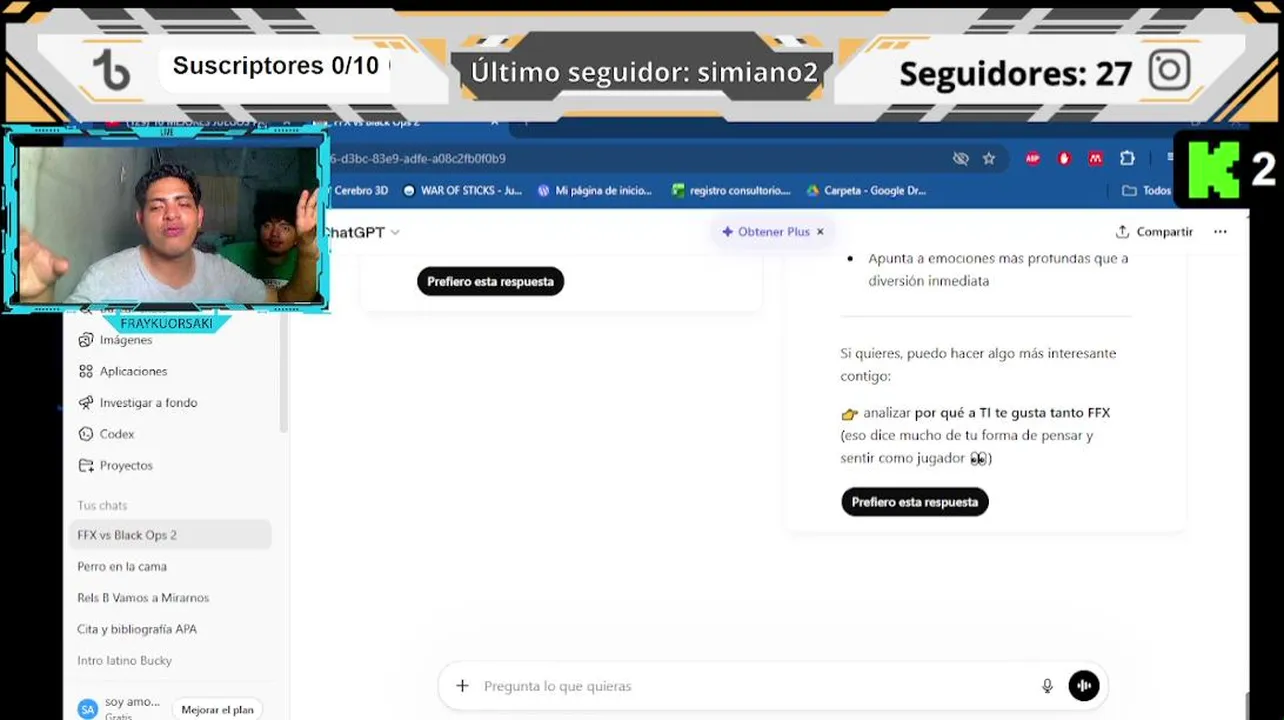1284x720 pixels.
Task: Click the plus attach button in prompt box
Action: (x=462, y=686)
